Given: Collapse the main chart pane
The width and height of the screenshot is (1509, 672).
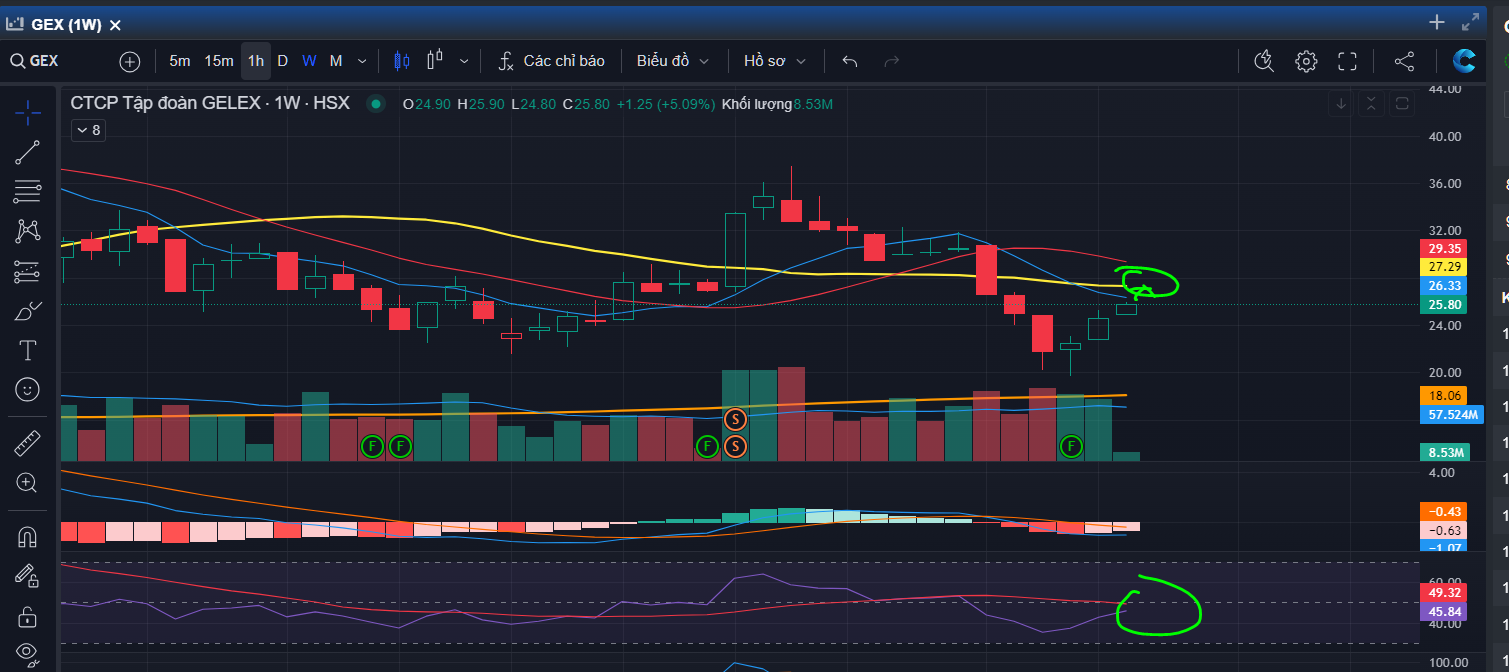Looking at the screenshot, I should [x=1372, y=103].
